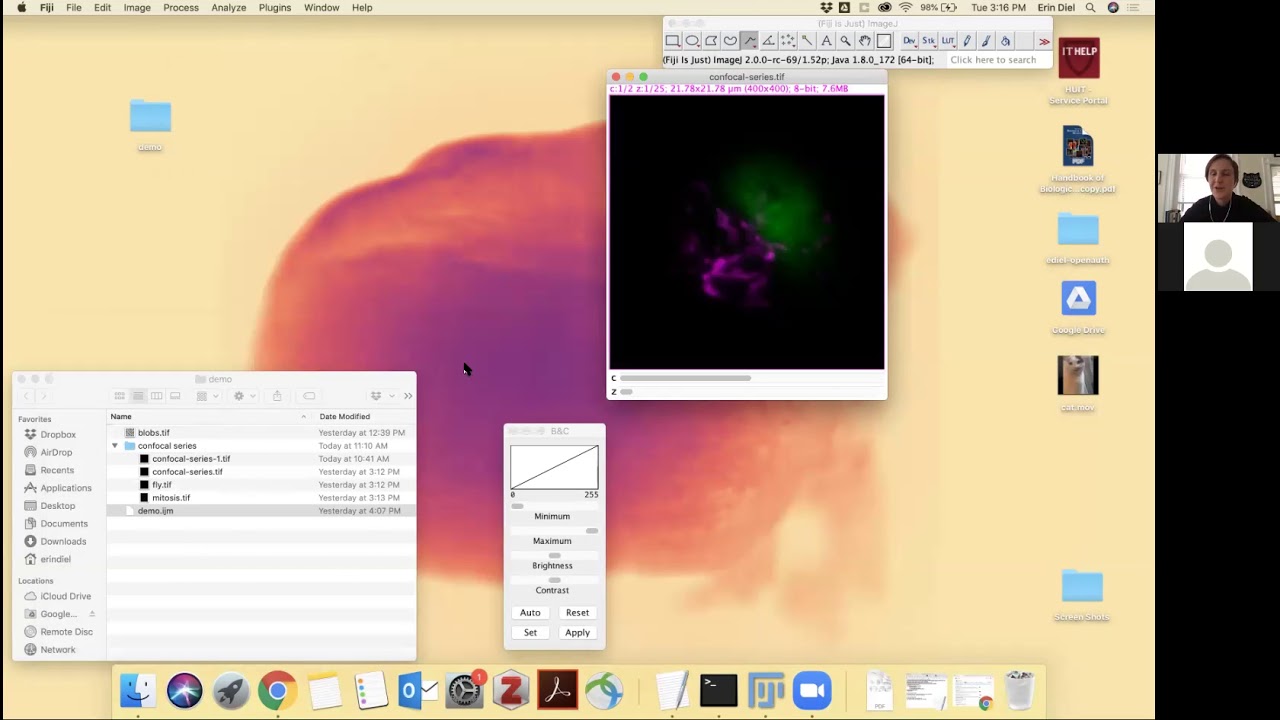1280x720 pixels.
Task: Select the Paintbrush tool
Action: pyautogui.click(x=986, y=41)
